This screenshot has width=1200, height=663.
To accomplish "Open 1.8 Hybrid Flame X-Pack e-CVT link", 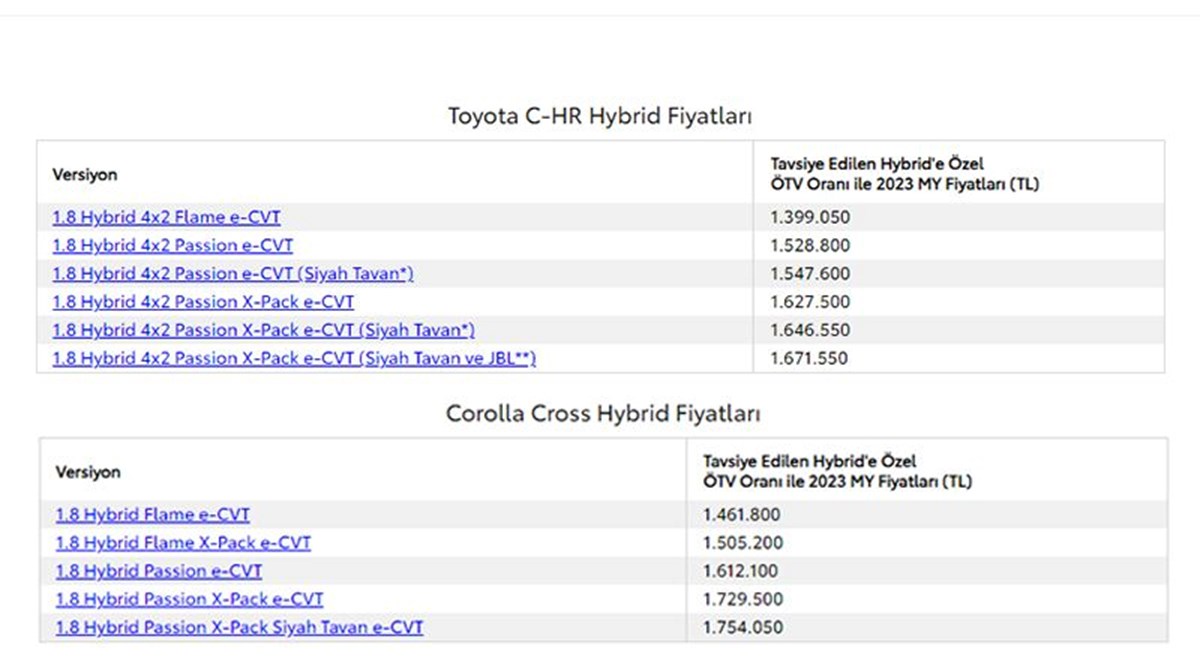I will click(183, 543).
